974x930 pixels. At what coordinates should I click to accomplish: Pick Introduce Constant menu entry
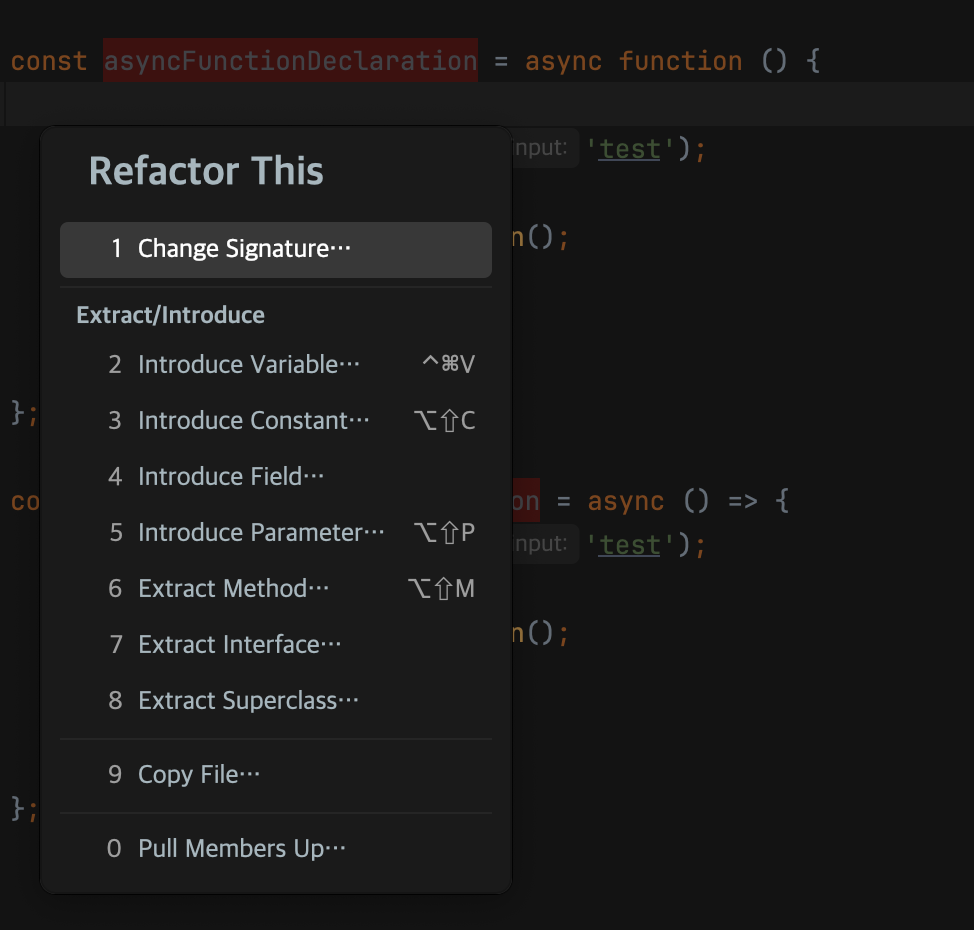click(x=253, y=421)
